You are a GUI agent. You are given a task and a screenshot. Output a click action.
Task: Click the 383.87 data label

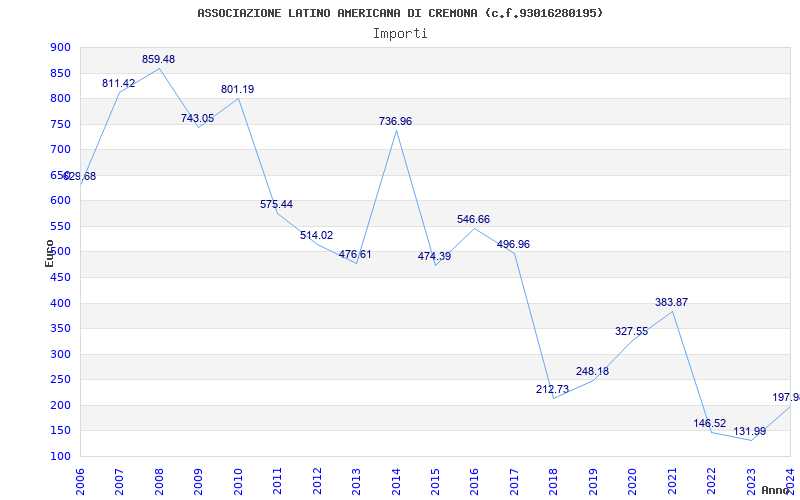coord(671,302)
